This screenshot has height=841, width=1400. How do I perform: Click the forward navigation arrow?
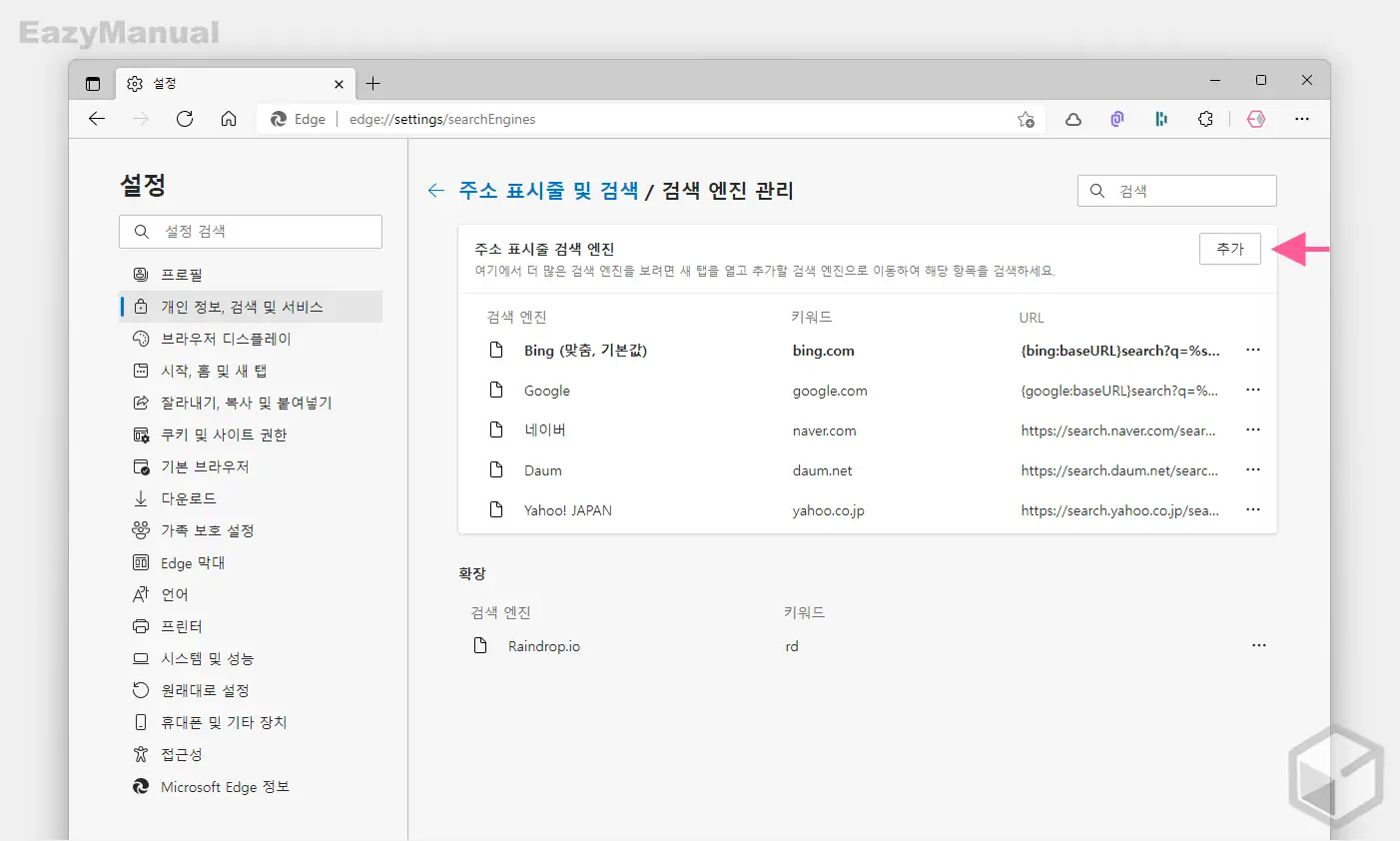pyautogui.click(x=141, y=119)
